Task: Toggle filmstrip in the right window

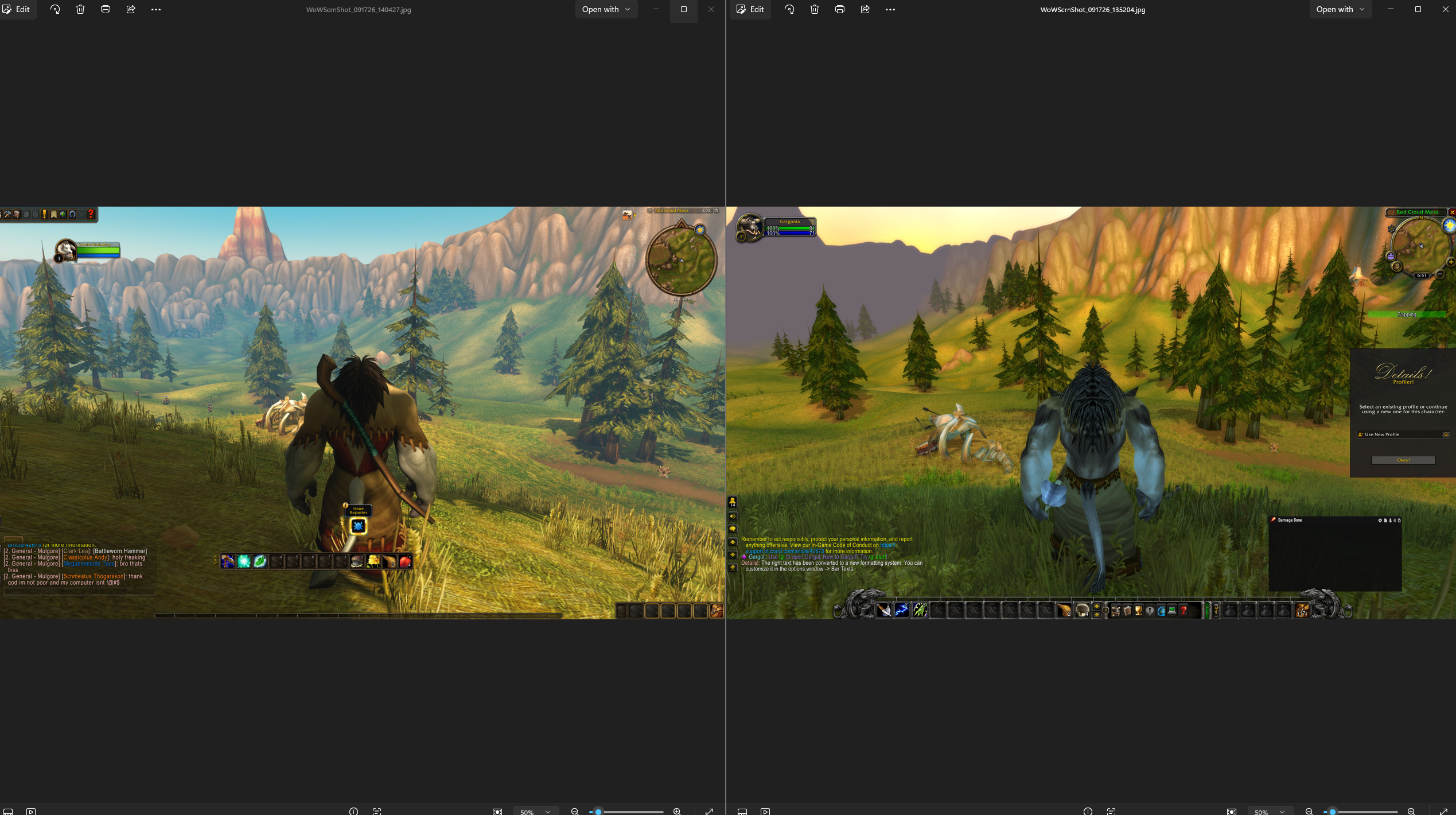Action: tap(742, 811)
